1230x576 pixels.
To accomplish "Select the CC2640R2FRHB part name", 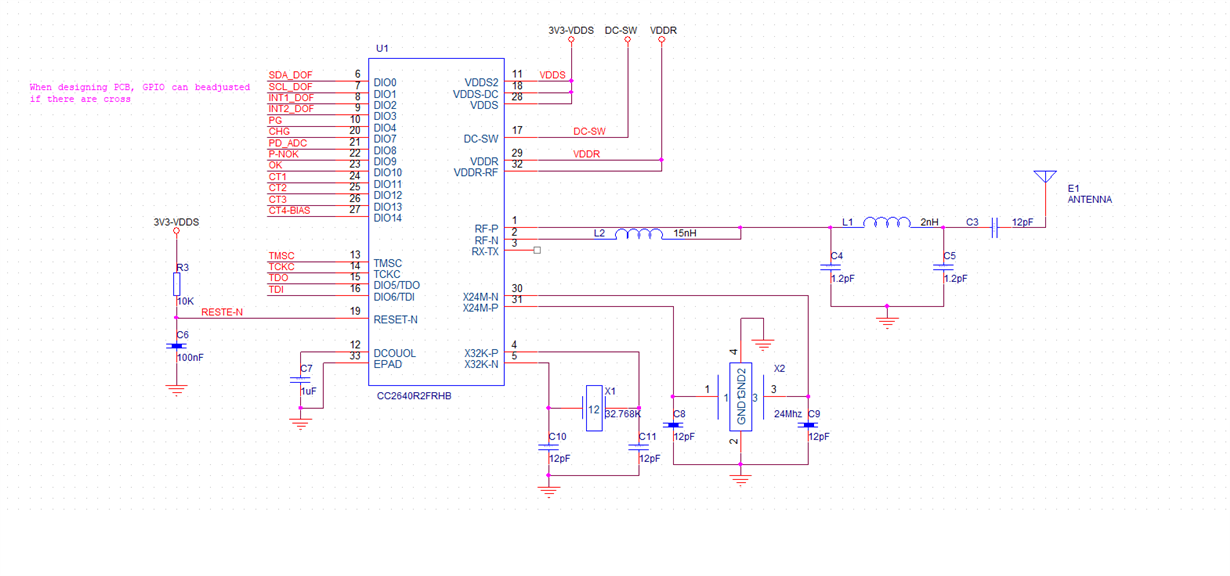I will (x=414, y=396).
